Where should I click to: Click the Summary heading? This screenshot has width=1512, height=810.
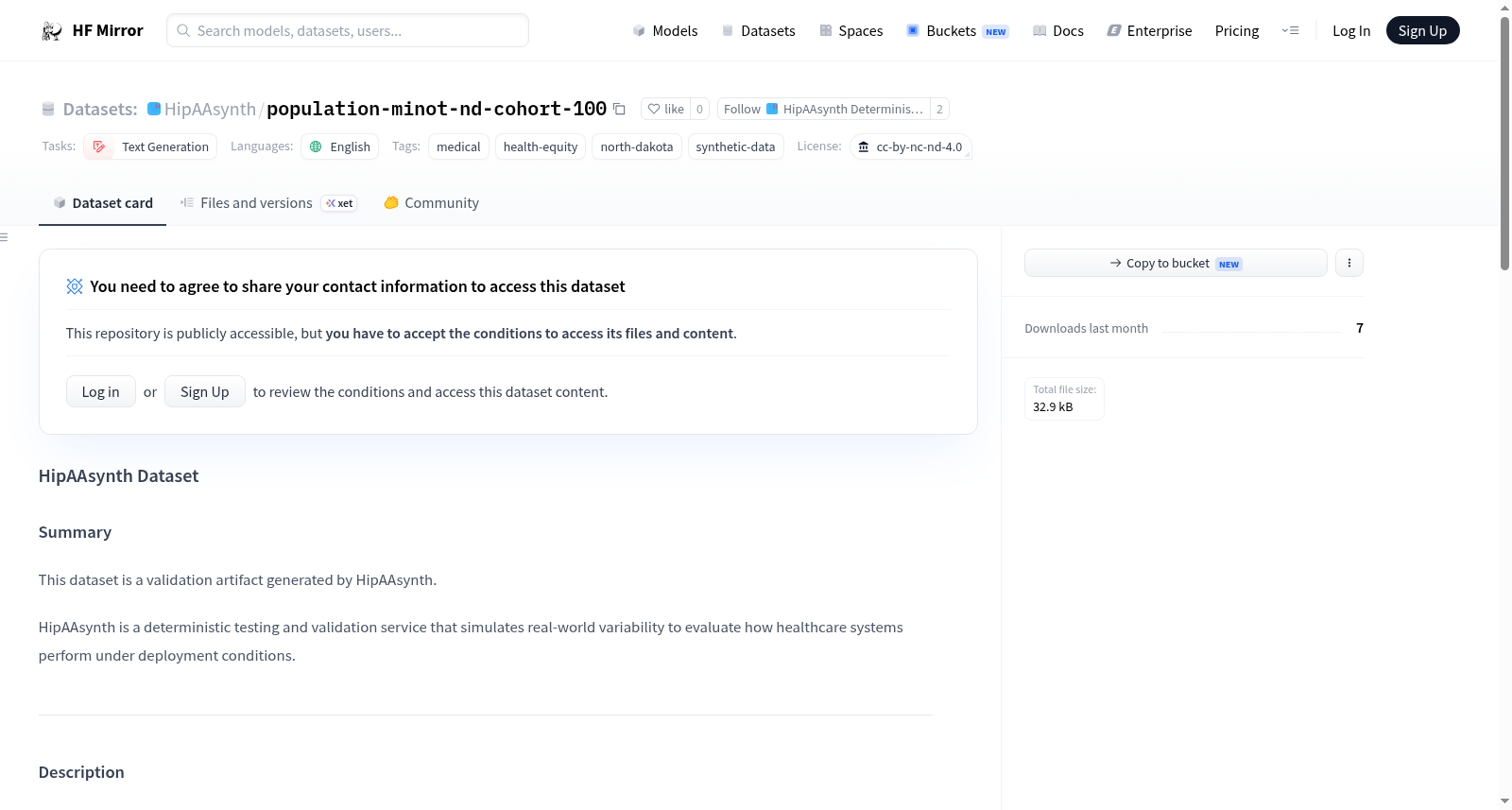[75, 532]
